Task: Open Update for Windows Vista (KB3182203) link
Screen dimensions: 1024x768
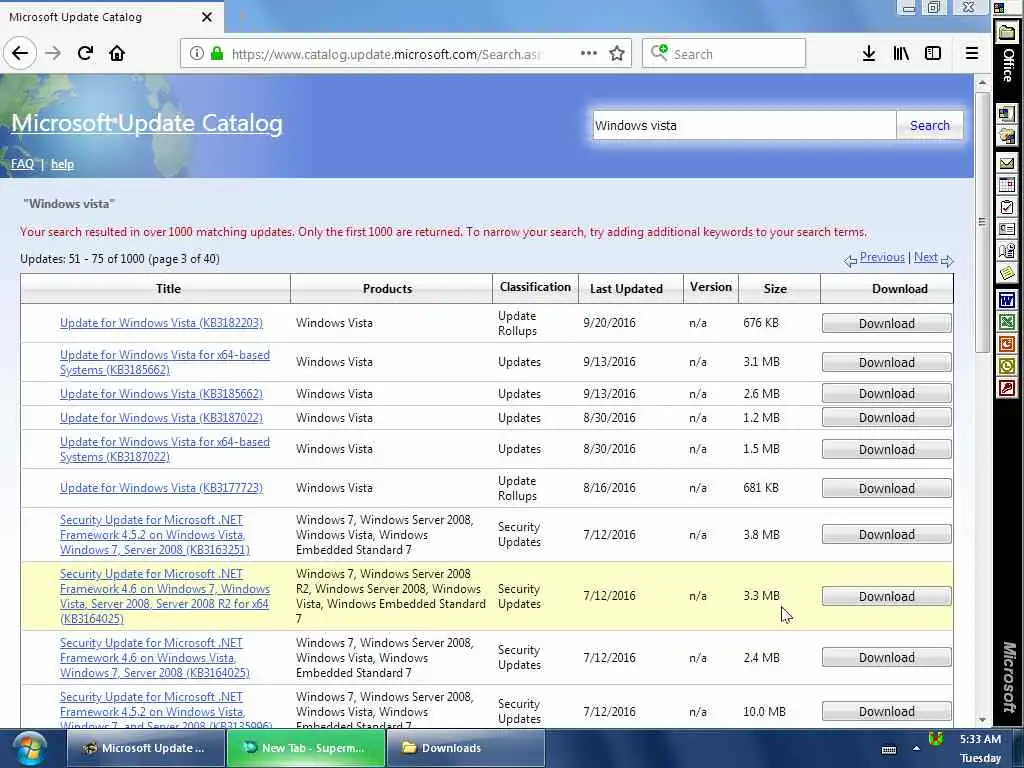Action: 161,323
